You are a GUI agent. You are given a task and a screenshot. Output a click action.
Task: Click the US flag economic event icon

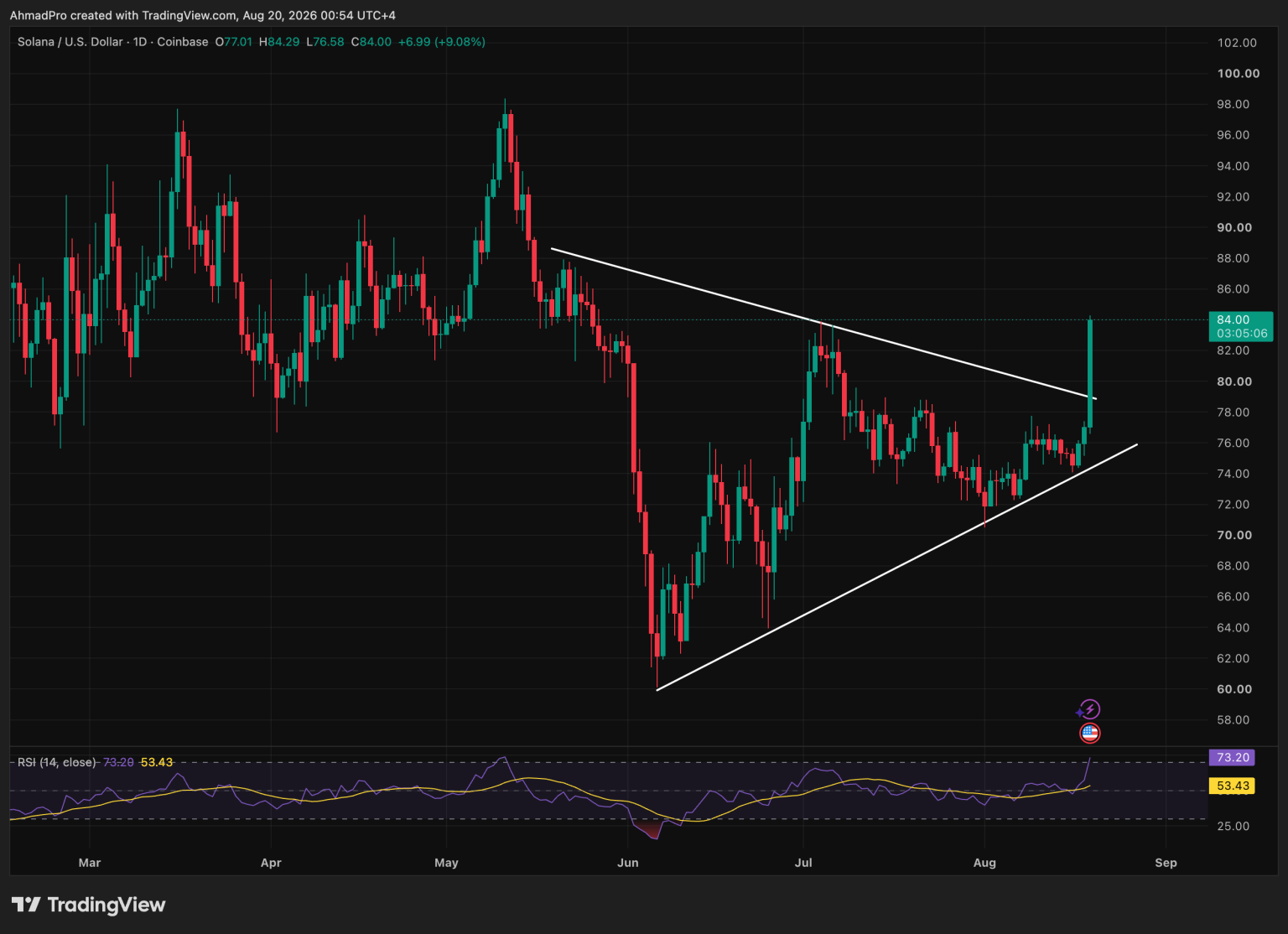point(1089,733)
